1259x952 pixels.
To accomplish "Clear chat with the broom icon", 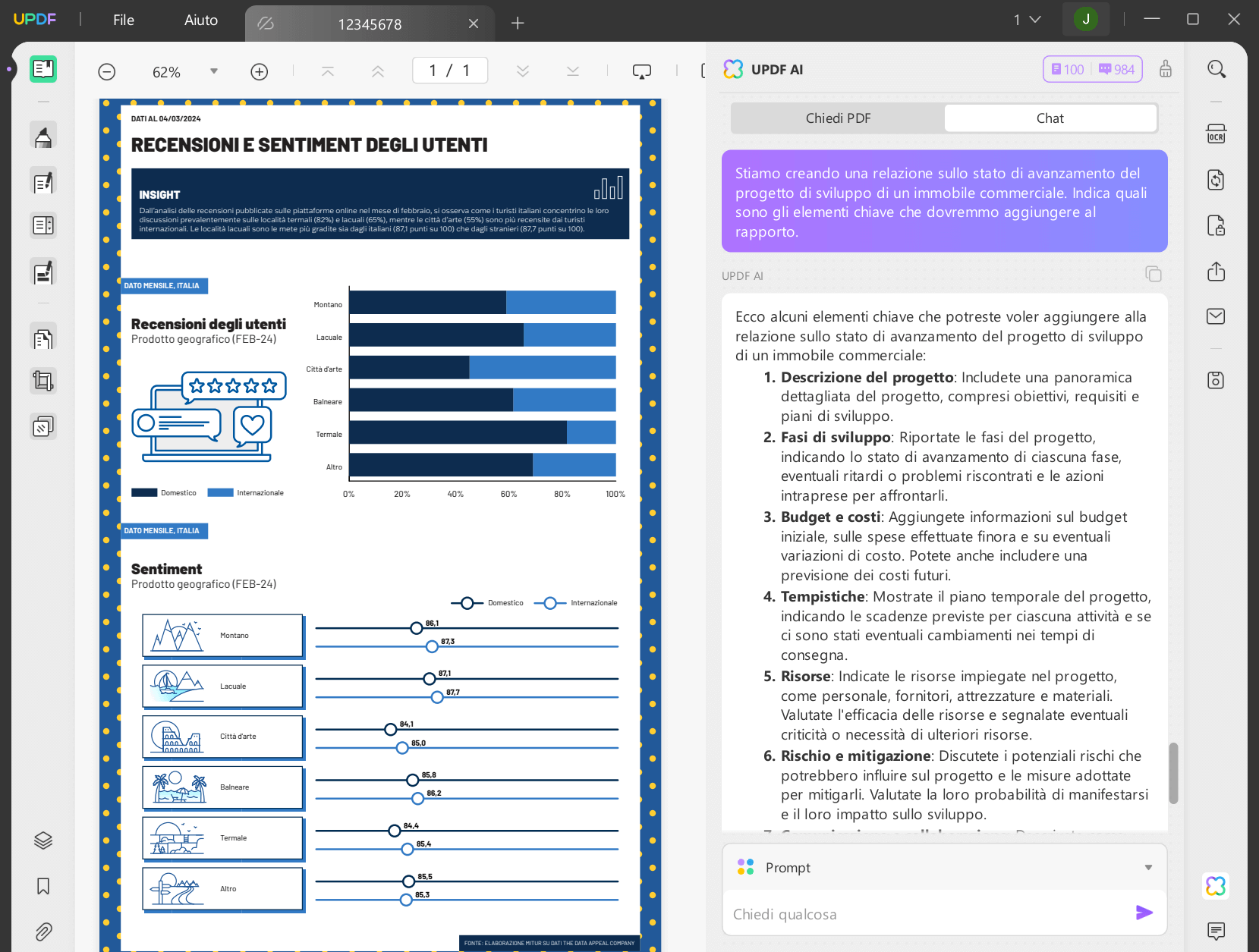I will (x=1166, y=69).
